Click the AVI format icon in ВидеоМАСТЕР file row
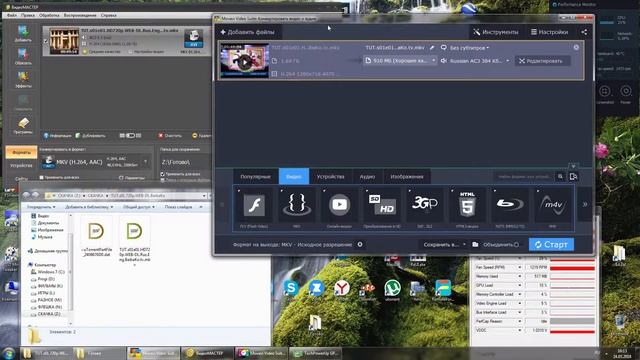 coord(193,39)
